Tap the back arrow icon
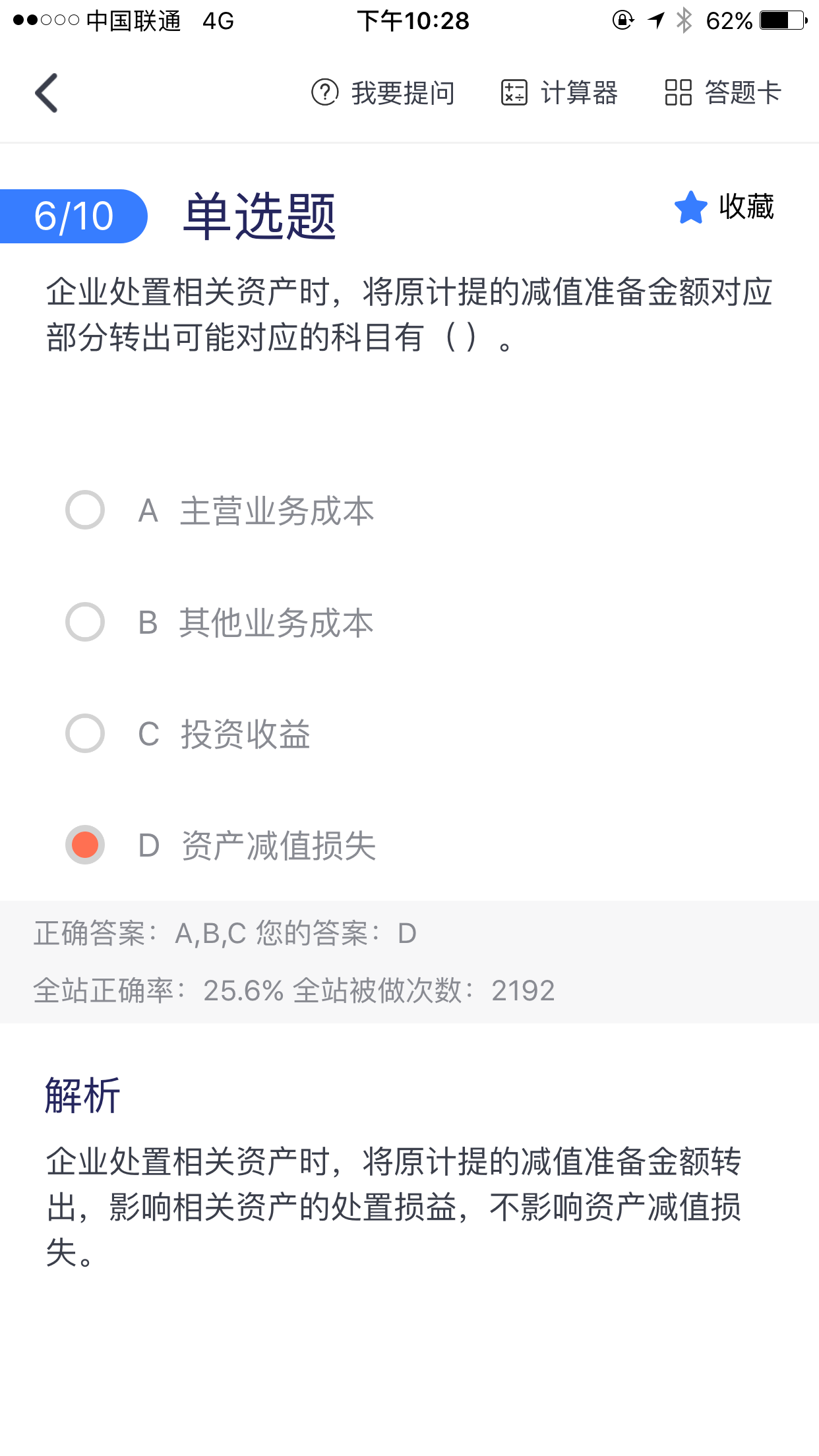The image size is (819, 1456). [47, 93]
